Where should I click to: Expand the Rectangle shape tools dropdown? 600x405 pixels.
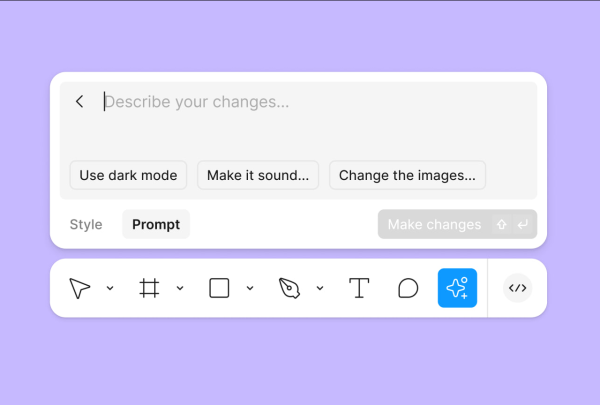(x=250, y=288)
